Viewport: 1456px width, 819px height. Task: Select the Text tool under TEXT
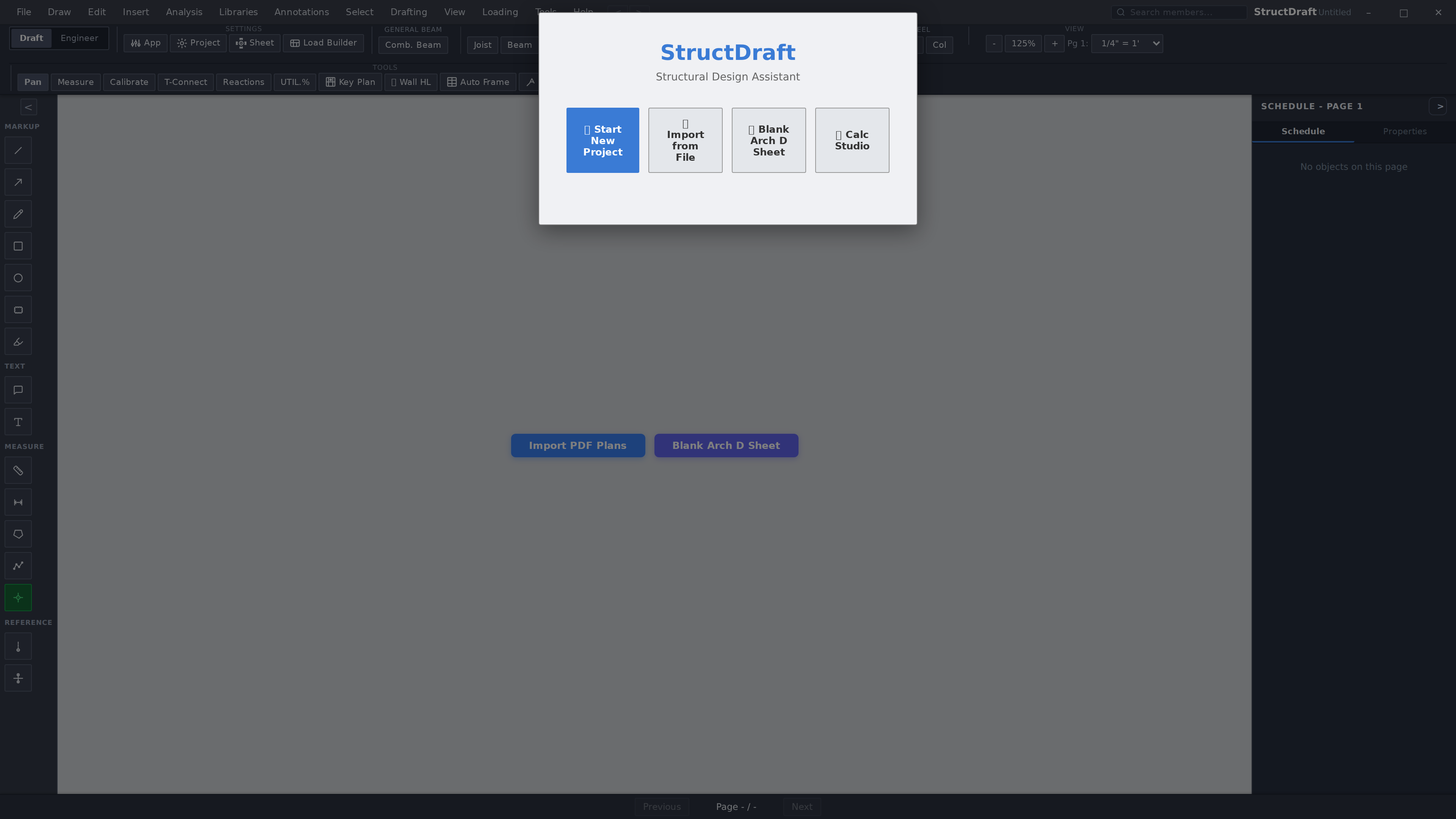18,421
